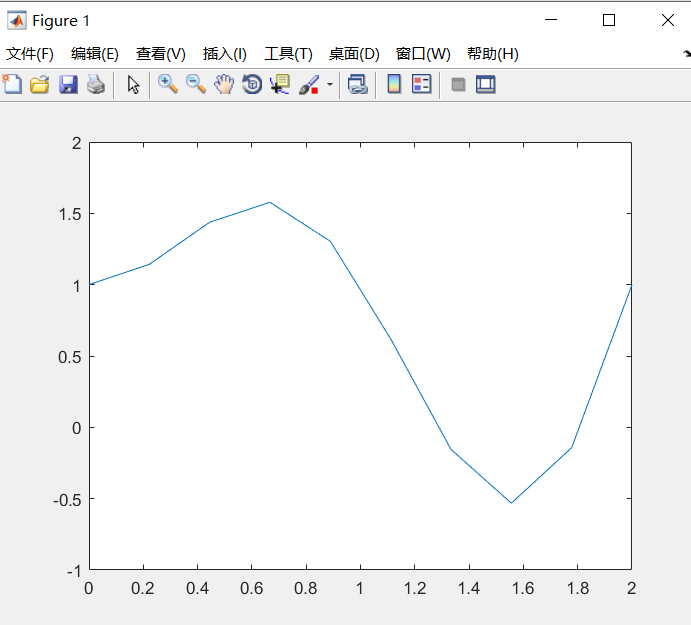This screenshot has width=691, height=625.
Task: Print the figure using the printer icon
Action: [x=96, y=84]
